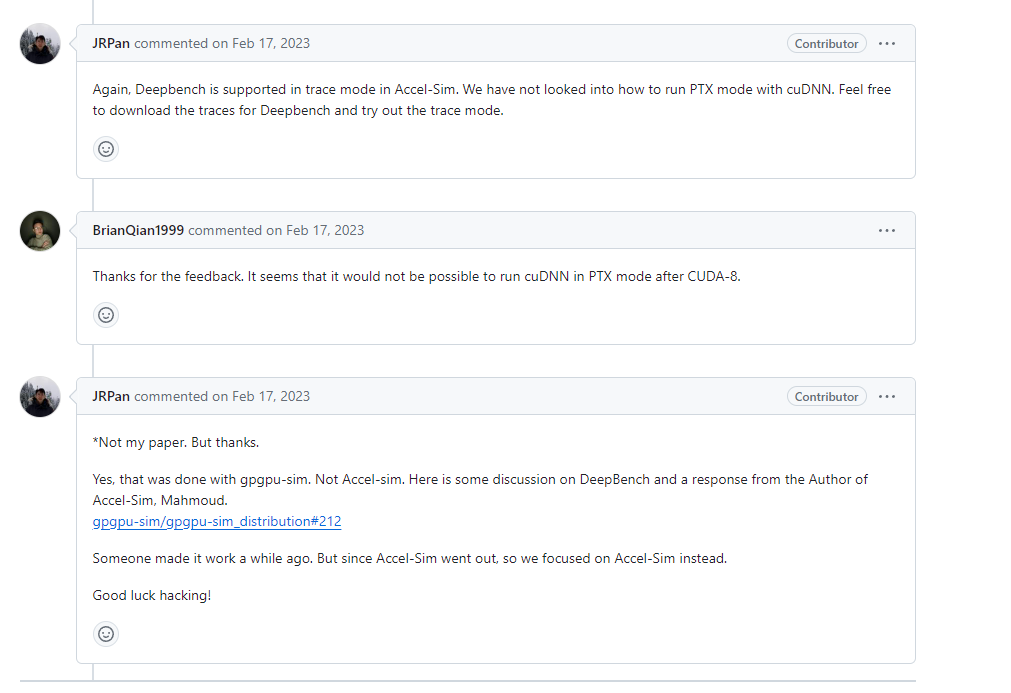Click the BrianQian1999 username link
The width and height of the screenshot is (1011, 693).
(x=138, y=231)
